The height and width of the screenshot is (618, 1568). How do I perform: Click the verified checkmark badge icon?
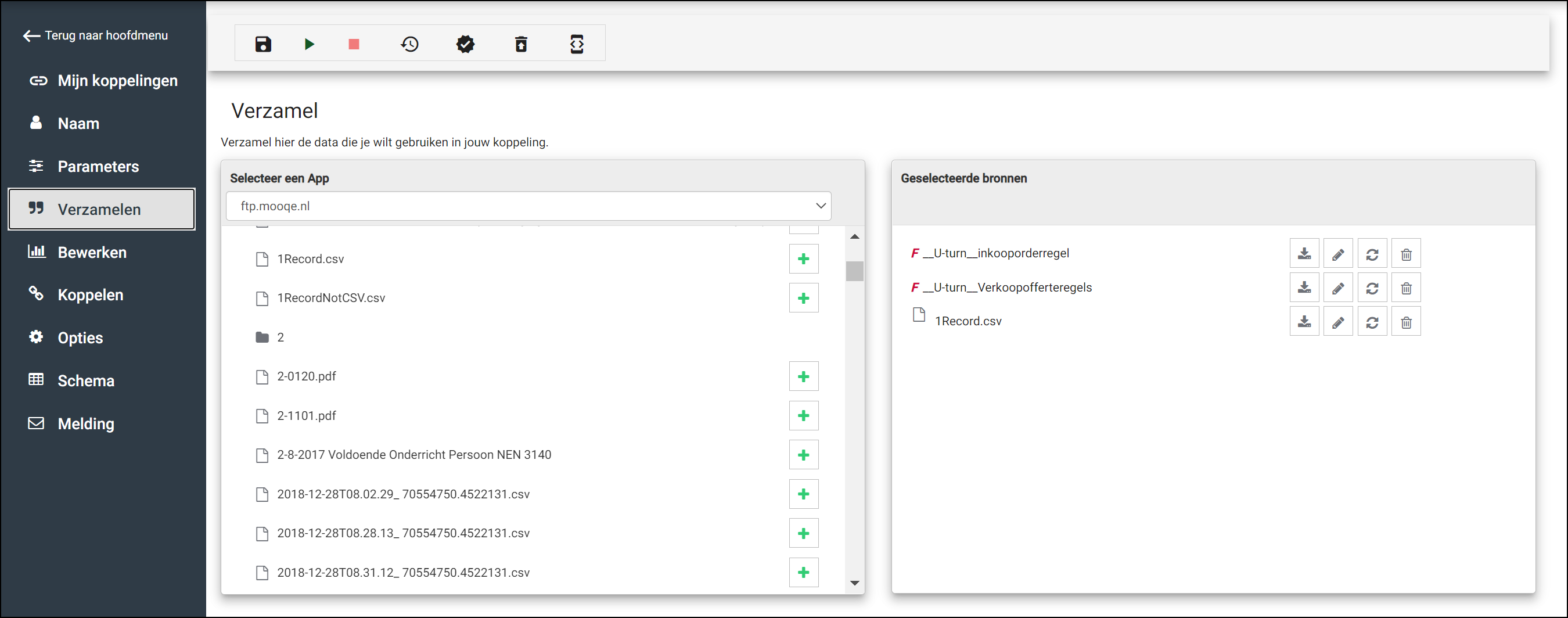pos(465,44)
